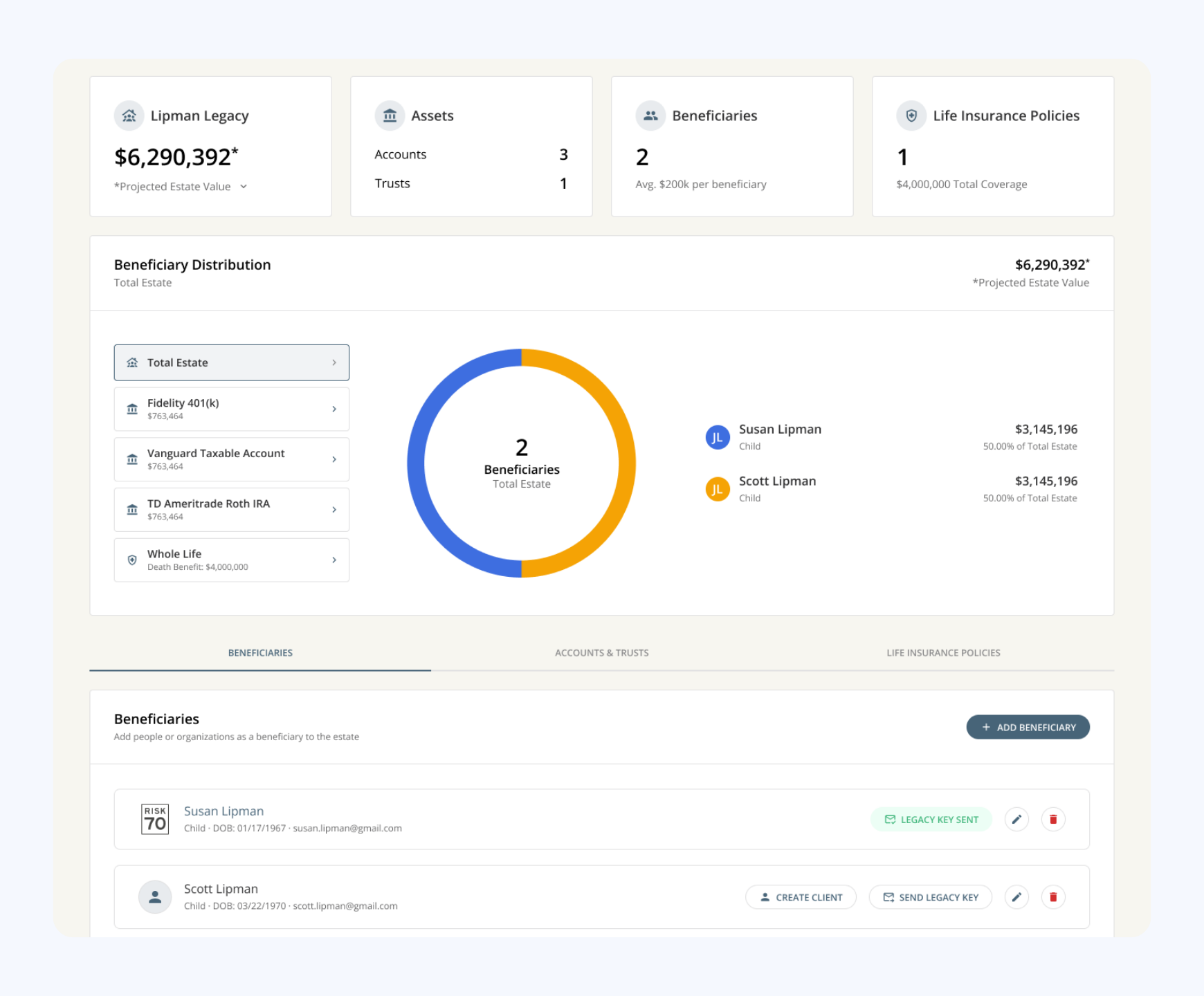Click the $6,290,392 value in Lipman Legacy card
This screenshot has width=1204, height=996.
(x=176, y=157)
